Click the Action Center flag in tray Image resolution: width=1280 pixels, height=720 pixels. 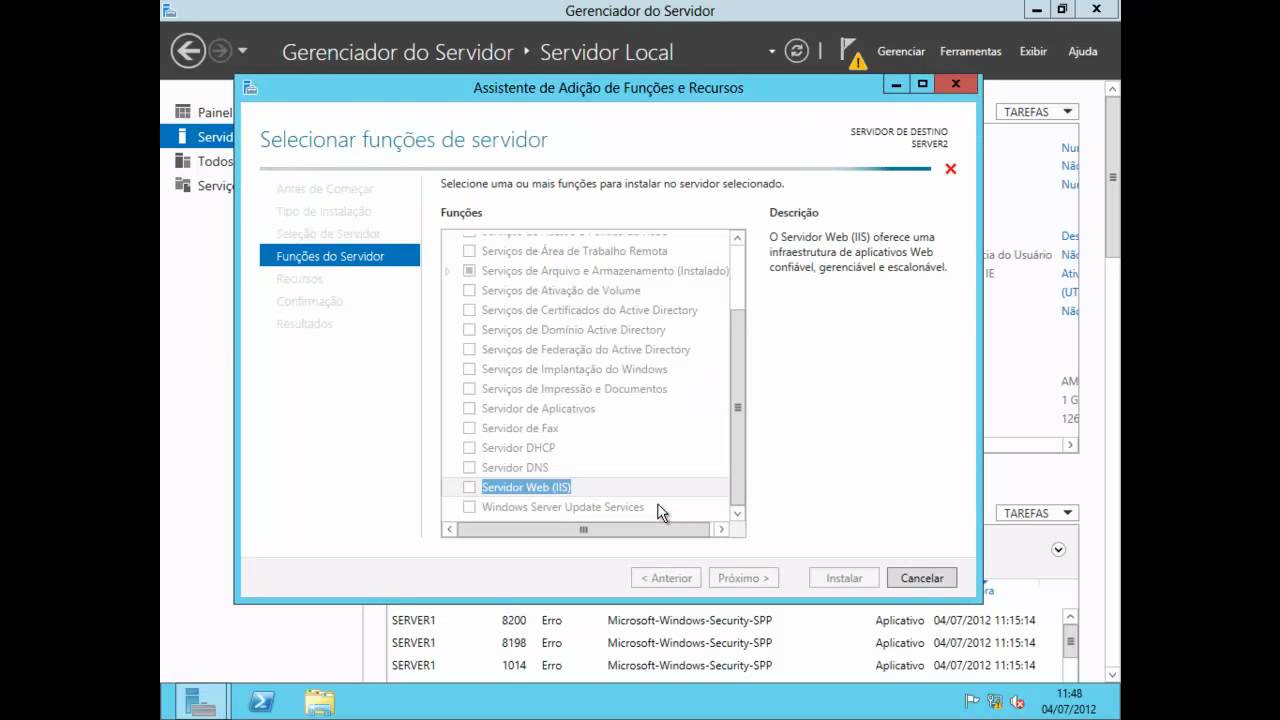click(x=971, y=702)
